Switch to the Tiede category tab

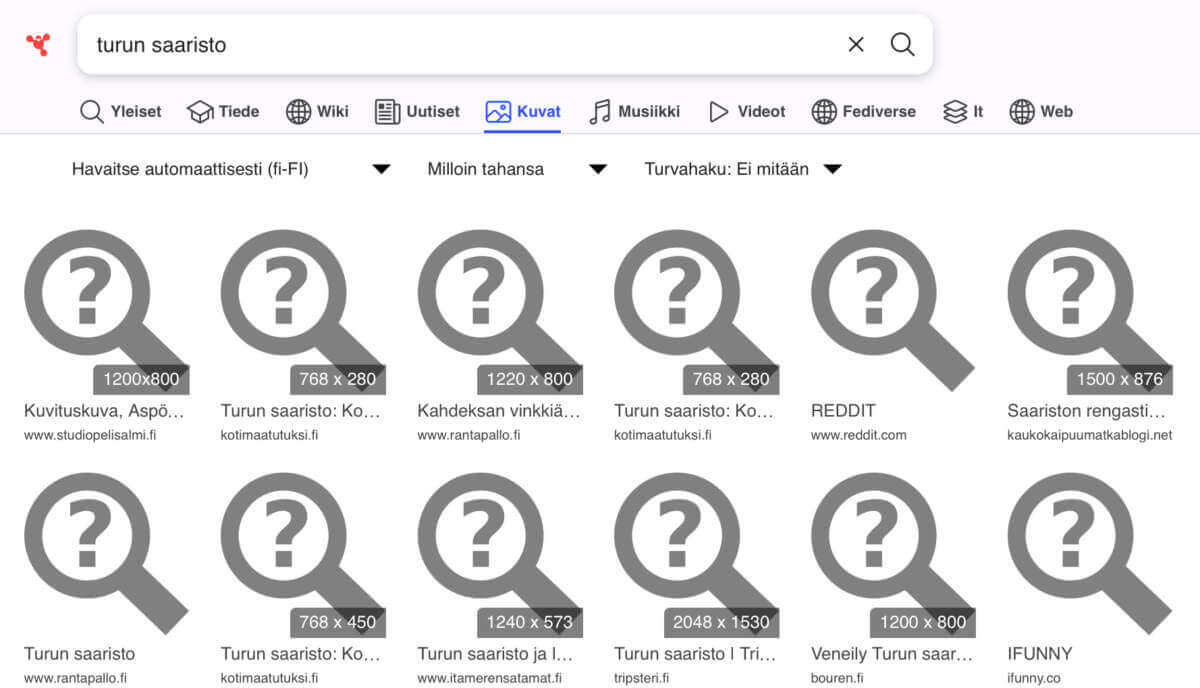(x=223, y=112)
